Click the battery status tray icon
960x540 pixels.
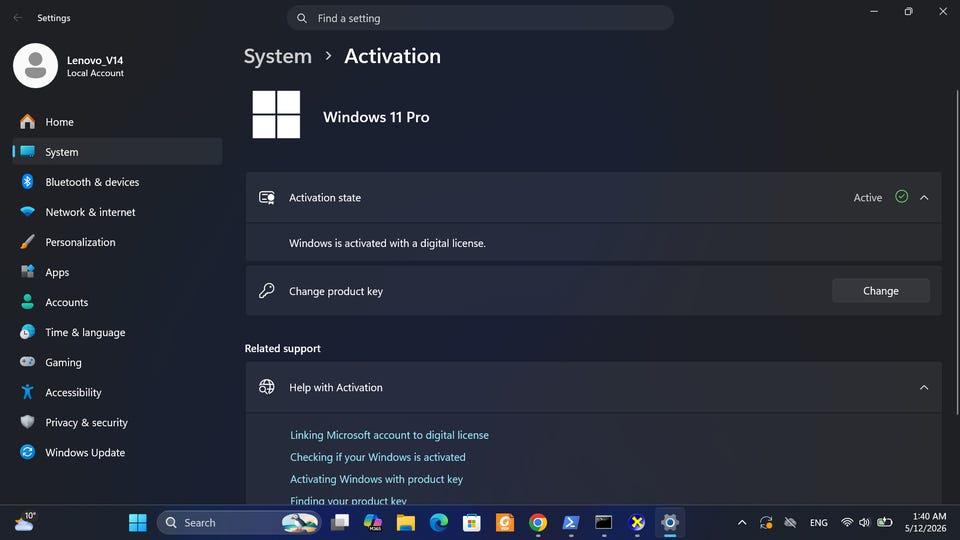(885, 523)
